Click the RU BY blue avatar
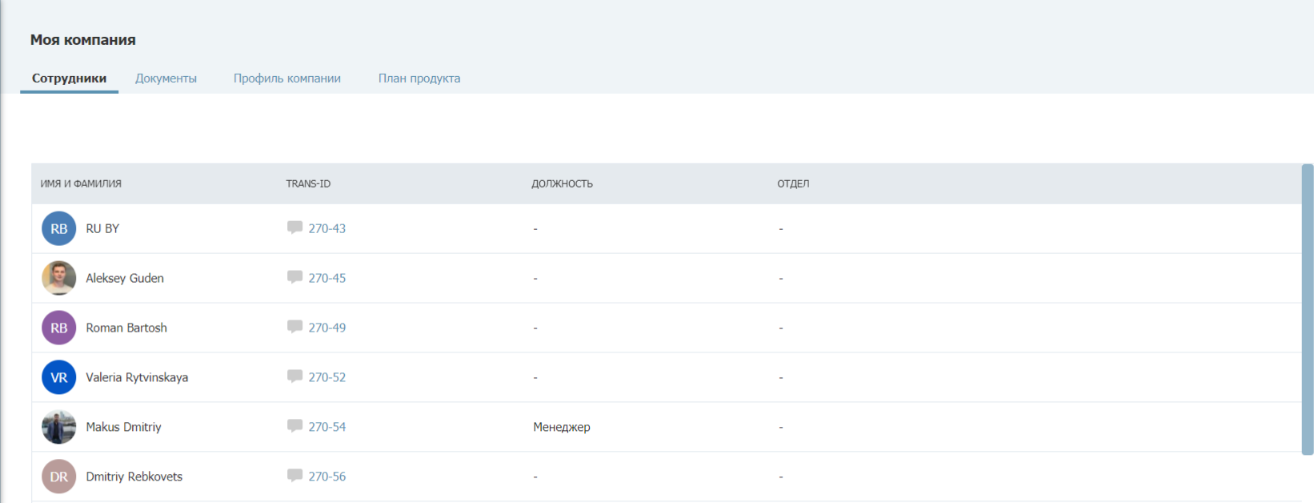The height and width of the screenshot is (503, 1314). click(59, 228)
